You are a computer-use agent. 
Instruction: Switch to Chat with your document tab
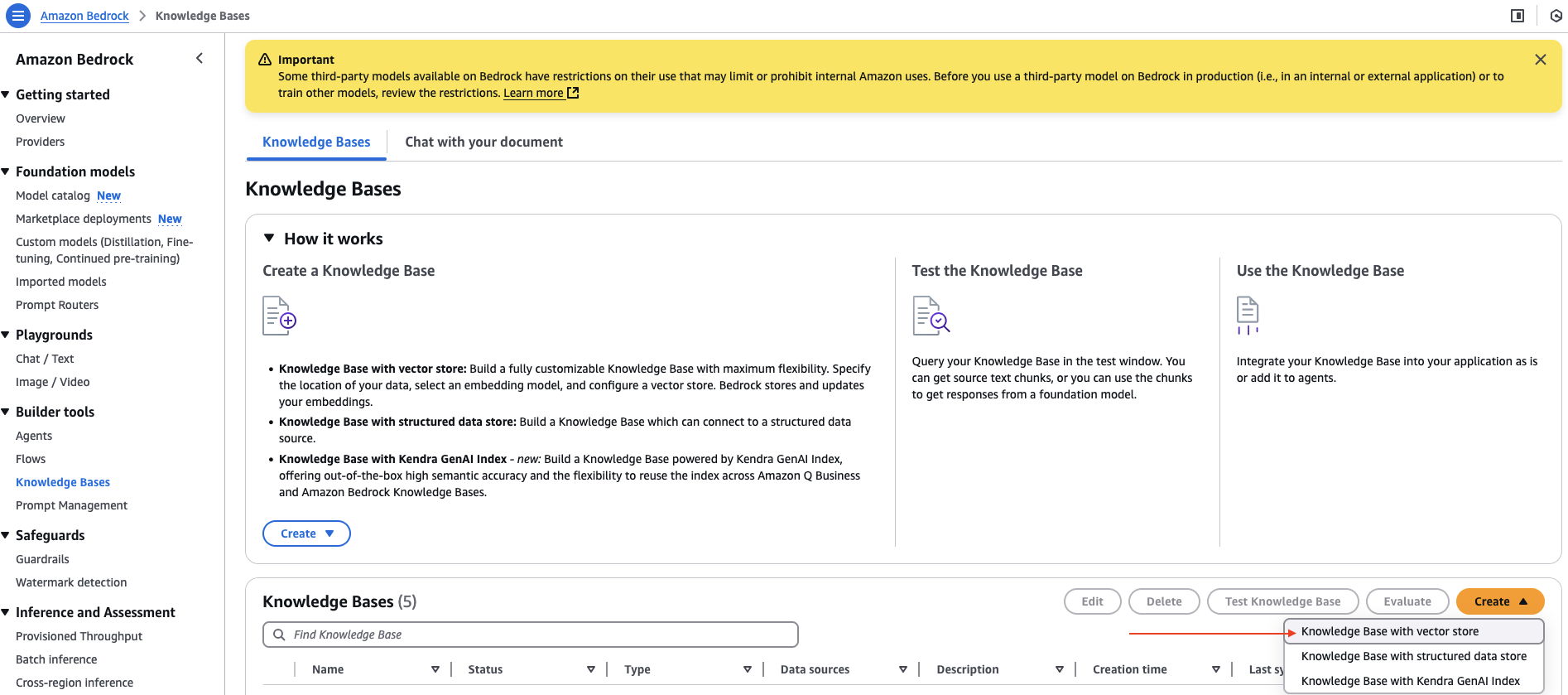(483, 142)
